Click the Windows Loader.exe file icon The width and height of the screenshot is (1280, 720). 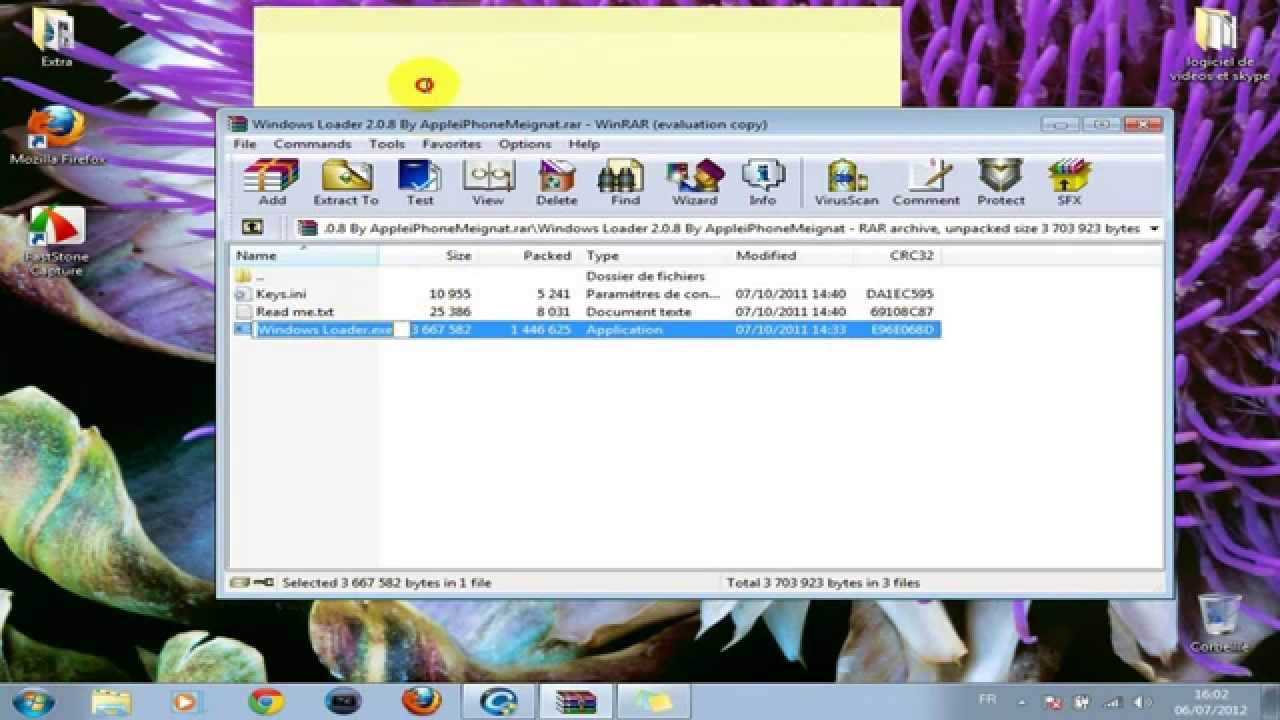coord(243,330)
